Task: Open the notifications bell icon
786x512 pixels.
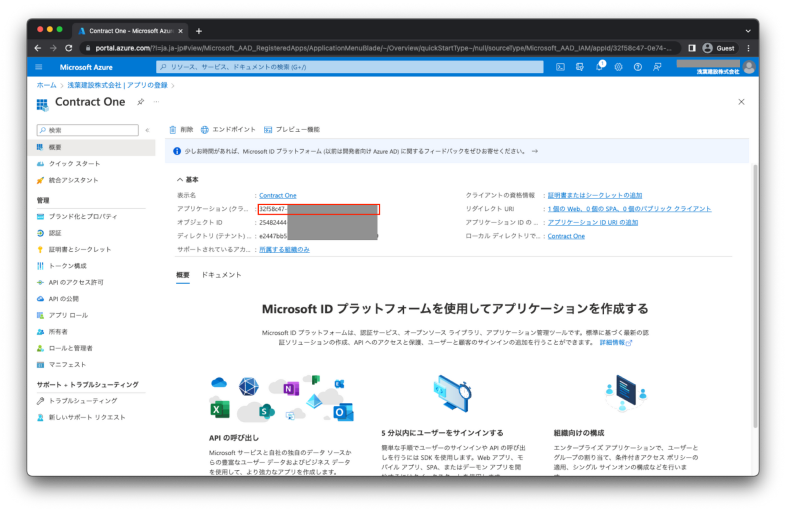Action: tap(600, 66)
